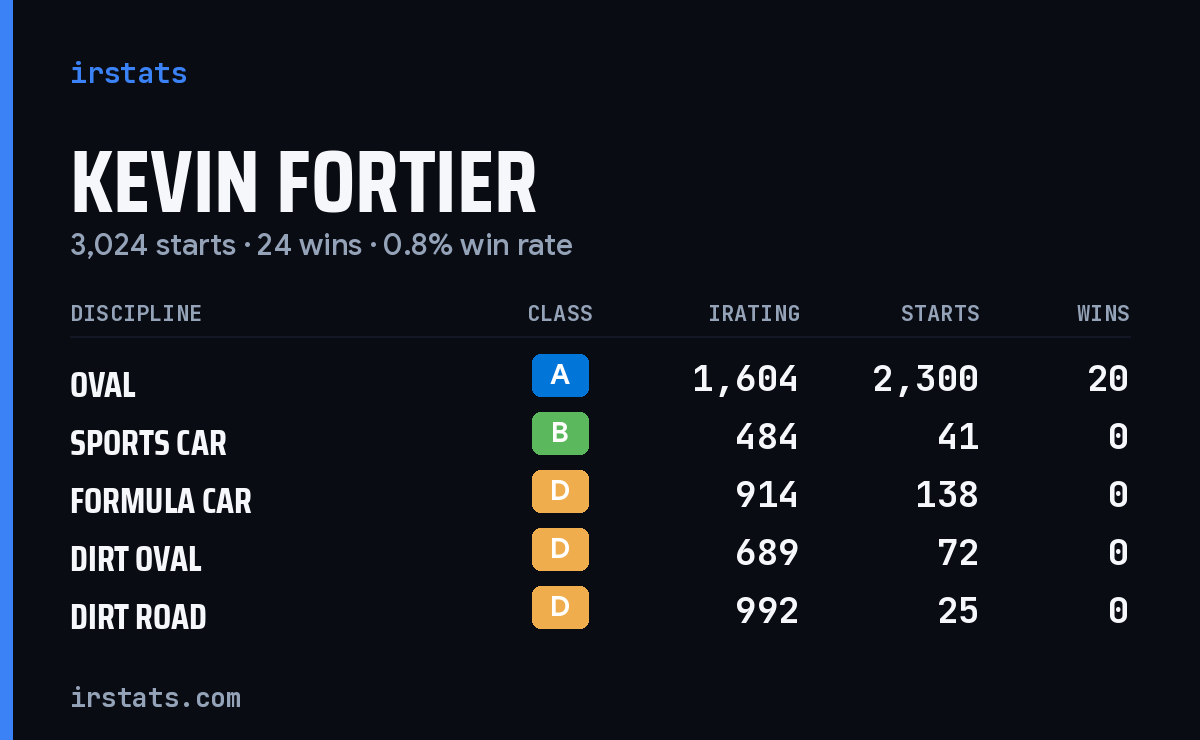
Task: Click the Kevin Fortier driver name heading
Action: [x=304, y=183]
